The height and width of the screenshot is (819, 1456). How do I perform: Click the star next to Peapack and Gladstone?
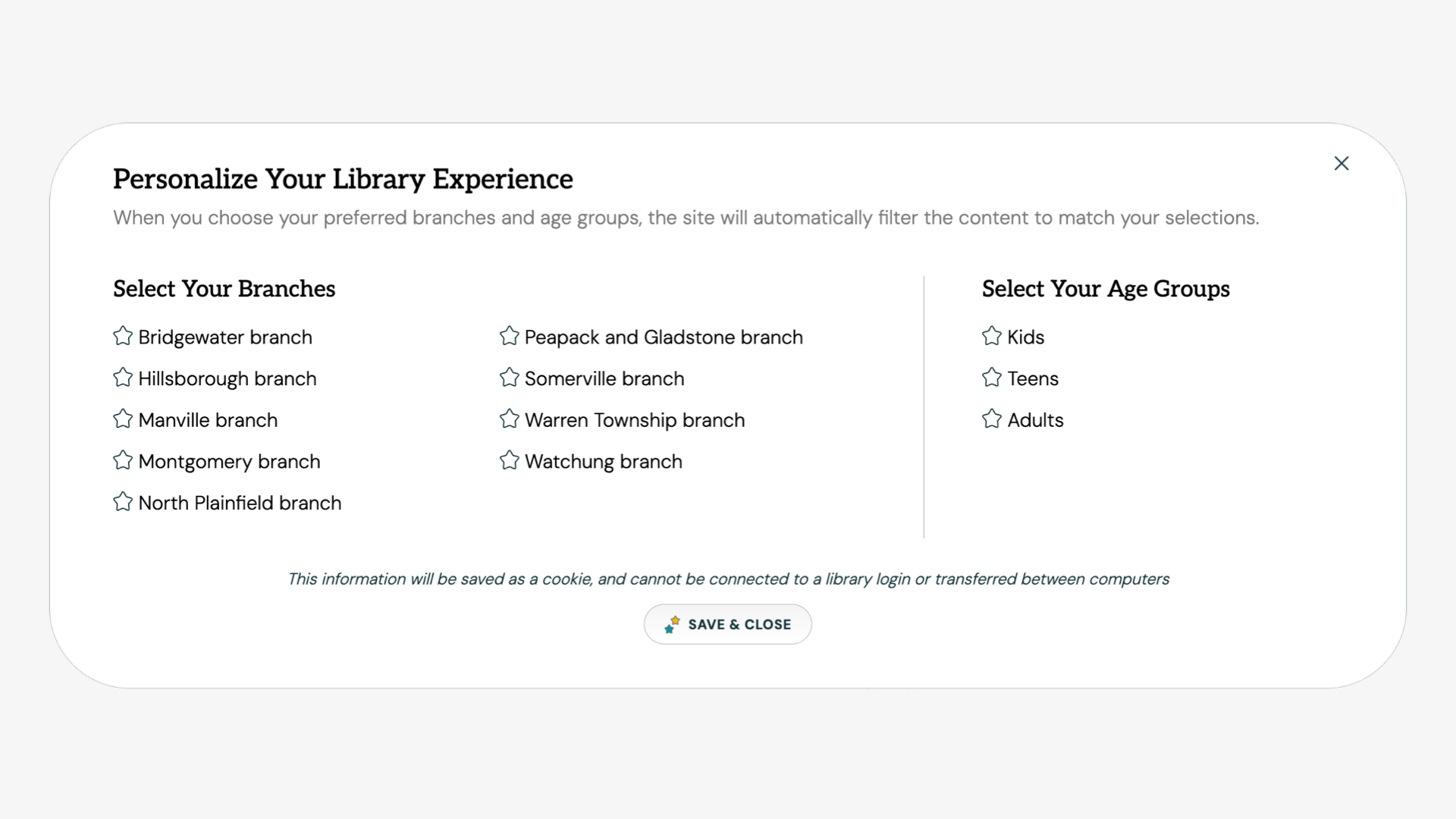510,336
